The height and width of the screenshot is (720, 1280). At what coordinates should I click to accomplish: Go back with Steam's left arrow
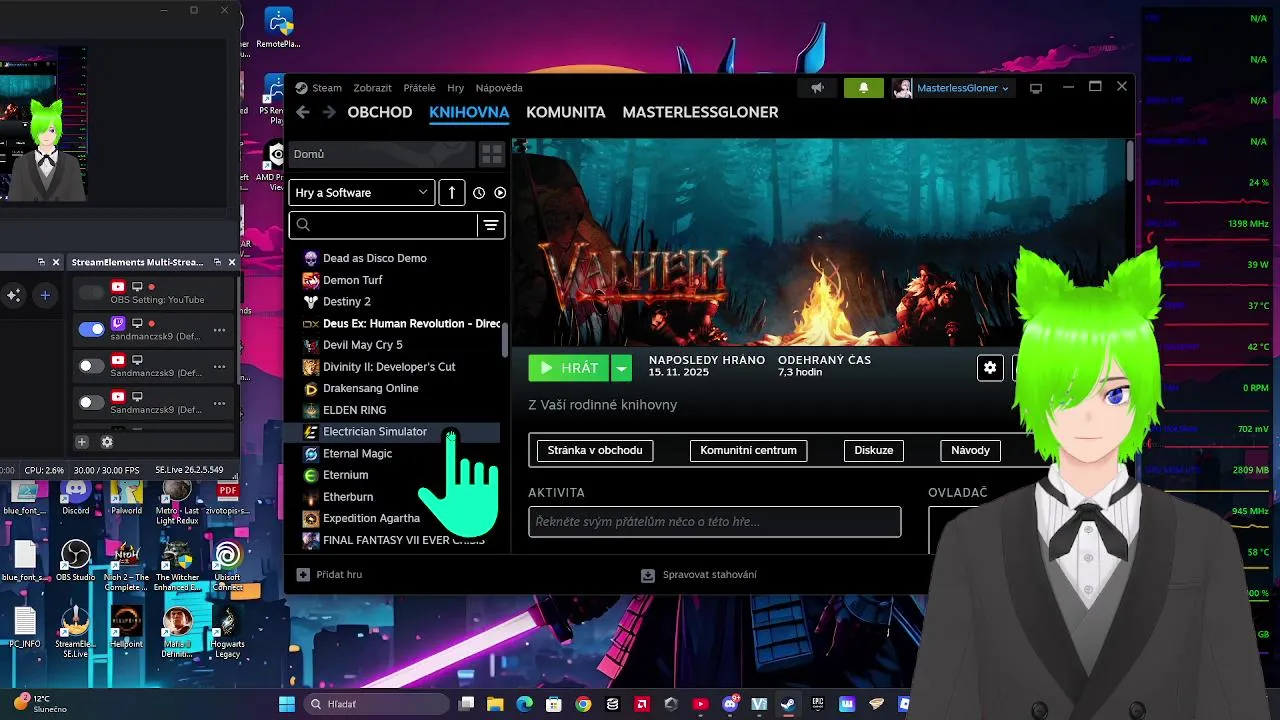point(303,112)
